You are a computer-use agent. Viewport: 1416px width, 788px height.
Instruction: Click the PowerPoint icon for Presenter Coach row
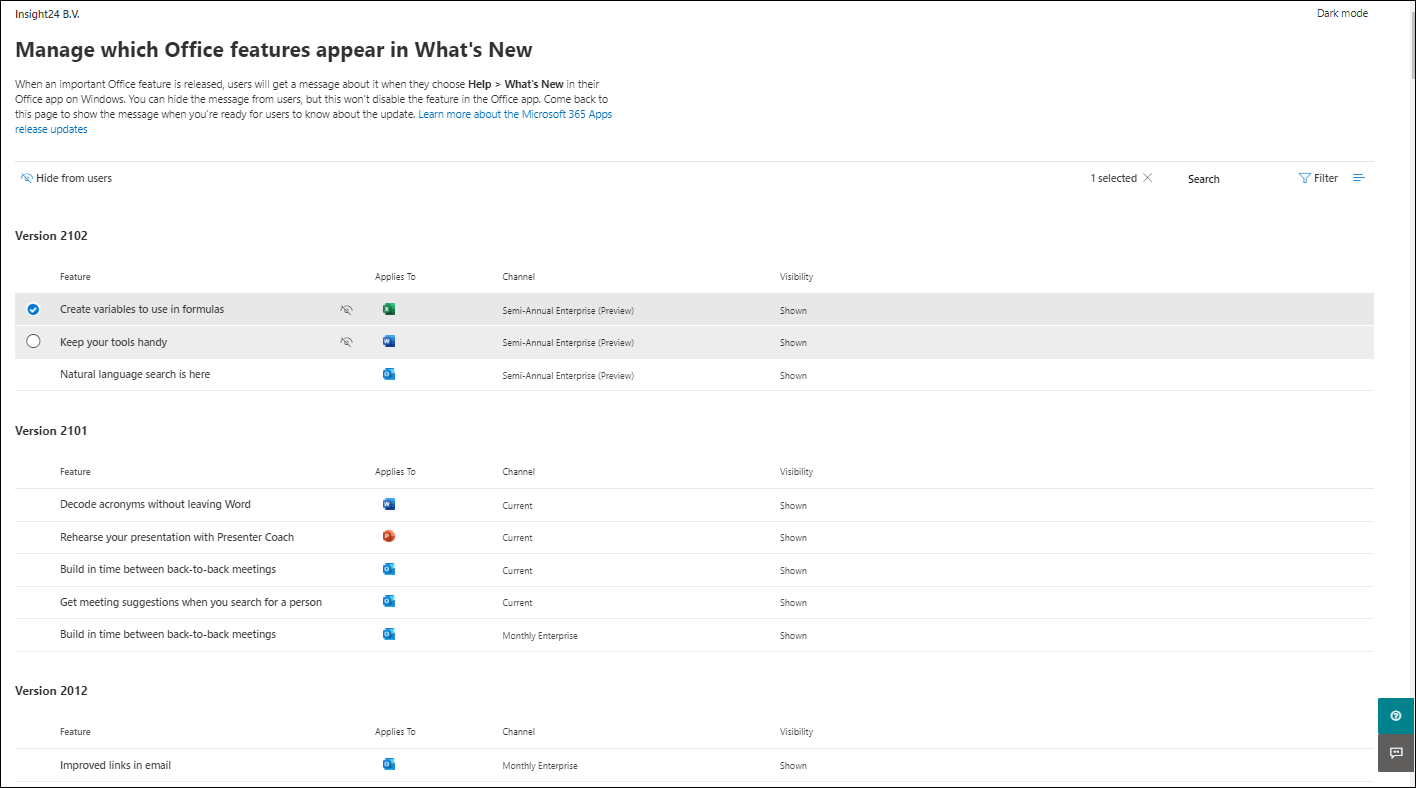pos(389,536)
